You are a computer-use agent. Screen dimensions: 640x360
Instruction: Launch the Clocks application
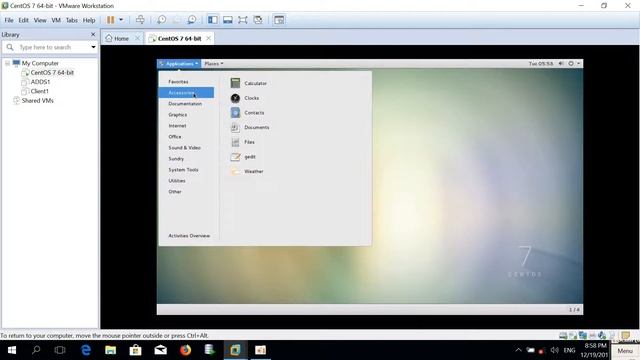[x=245, y=98]
